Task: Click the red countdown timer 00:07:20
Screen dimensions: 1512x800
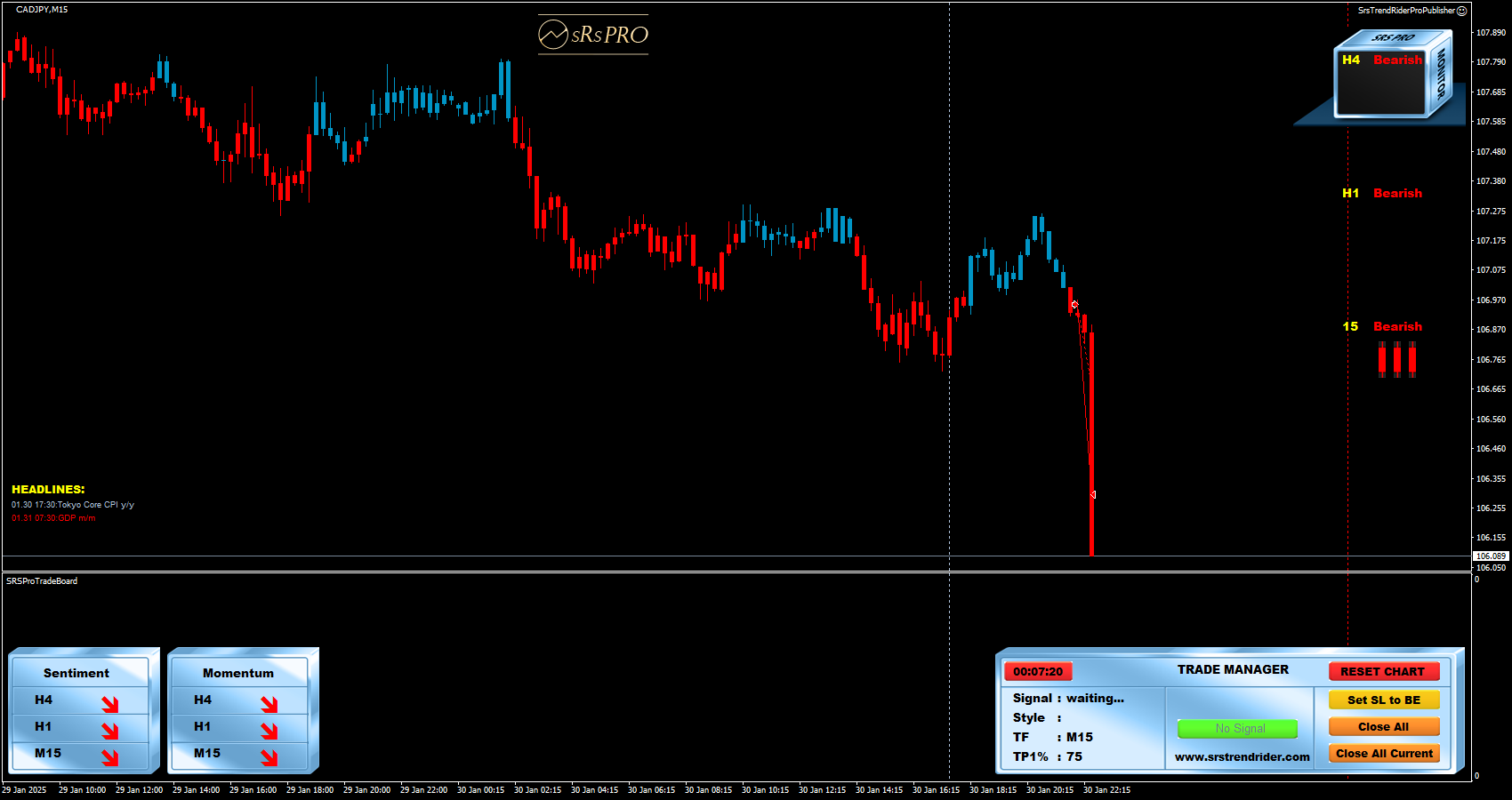Action: pos(1038,672)
